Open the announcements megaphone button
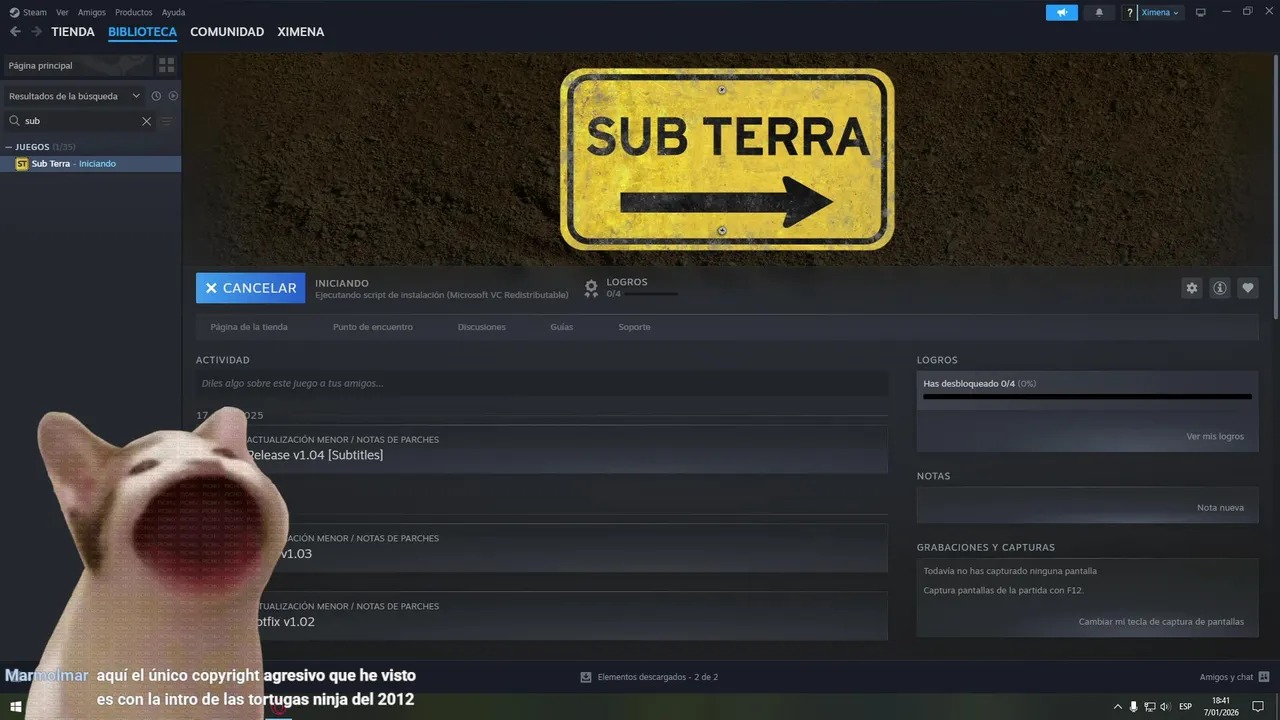 [1062, 12]
